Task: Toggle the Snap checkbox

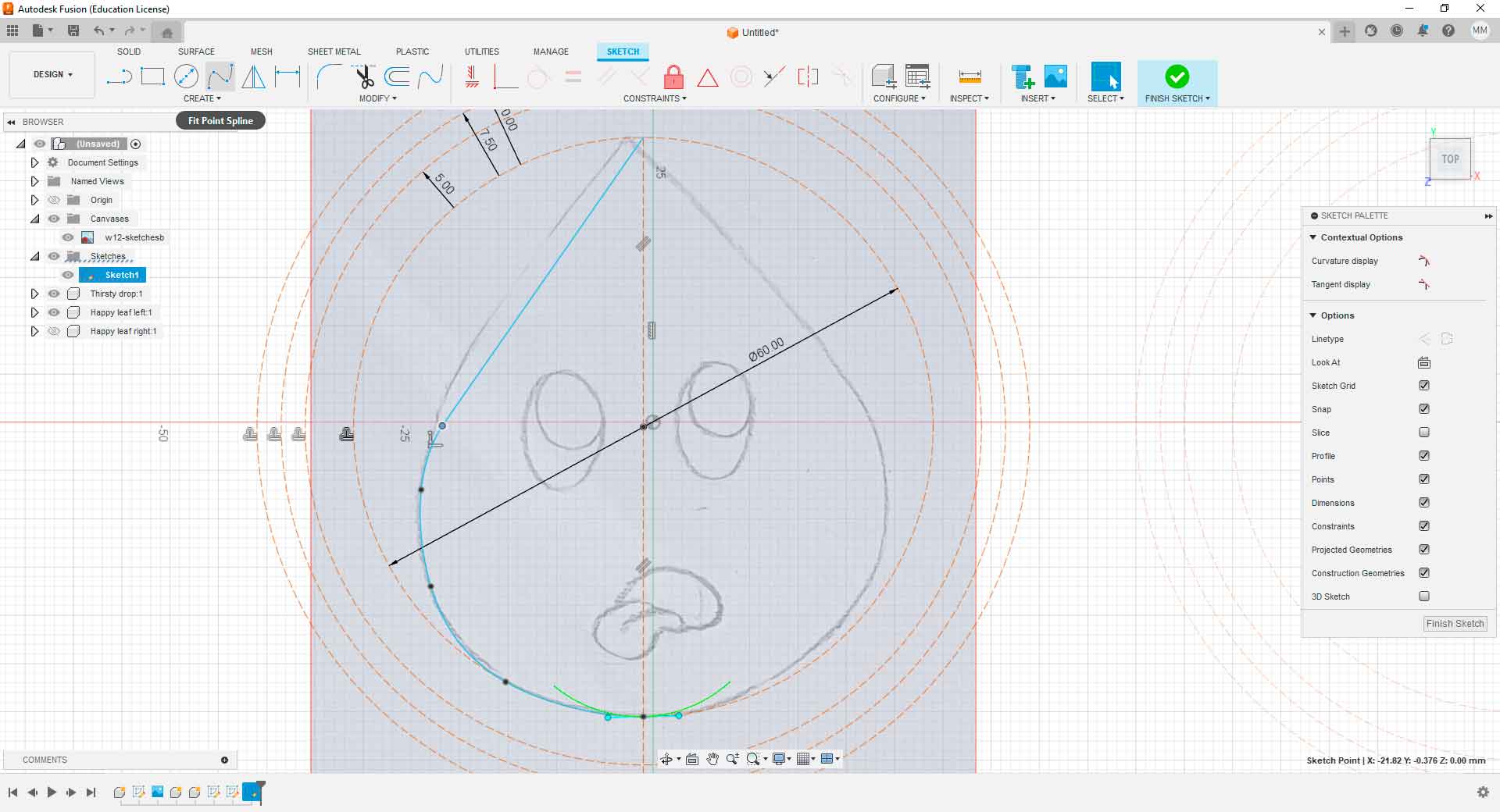Action: click(1424, 409)
